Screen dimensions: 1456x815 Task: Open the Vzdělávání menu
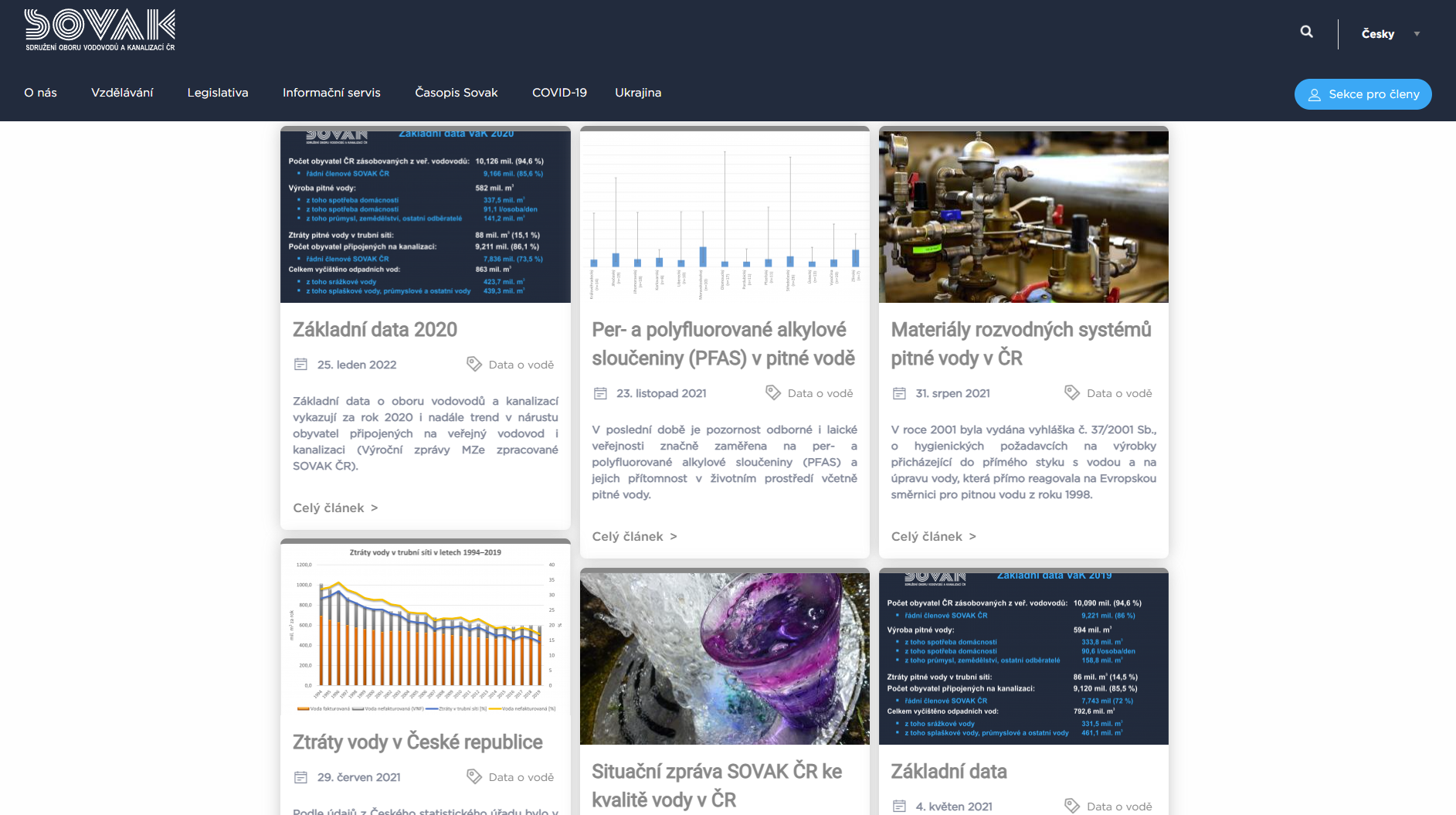pos(122,93)
